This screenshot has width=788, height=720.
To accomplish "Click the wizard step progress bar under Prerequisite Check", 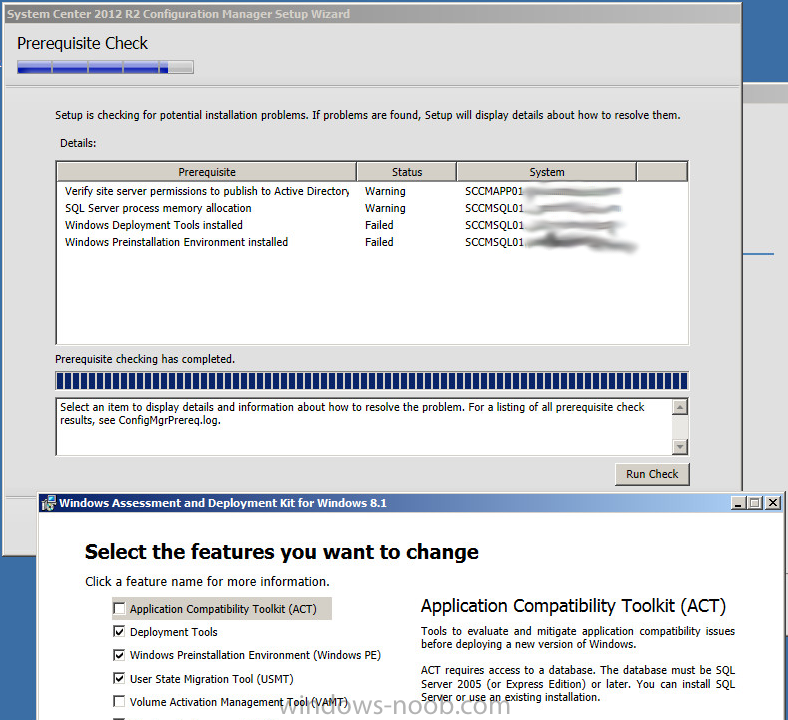I will click(105, 67).
